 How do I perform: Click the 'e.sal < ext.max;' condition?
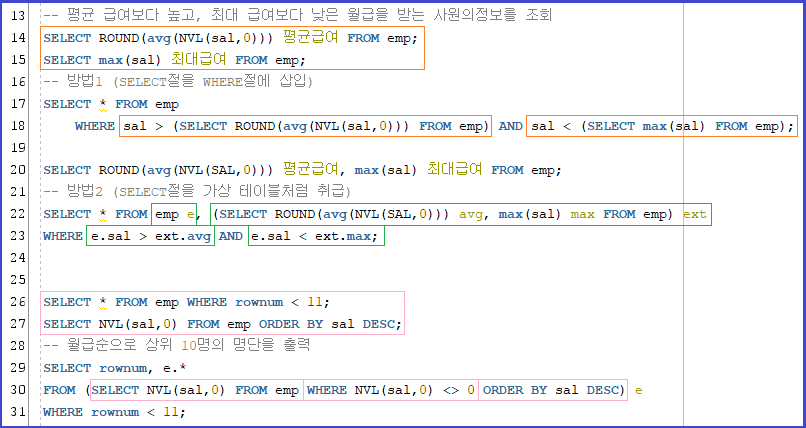(x=317, y=236)
